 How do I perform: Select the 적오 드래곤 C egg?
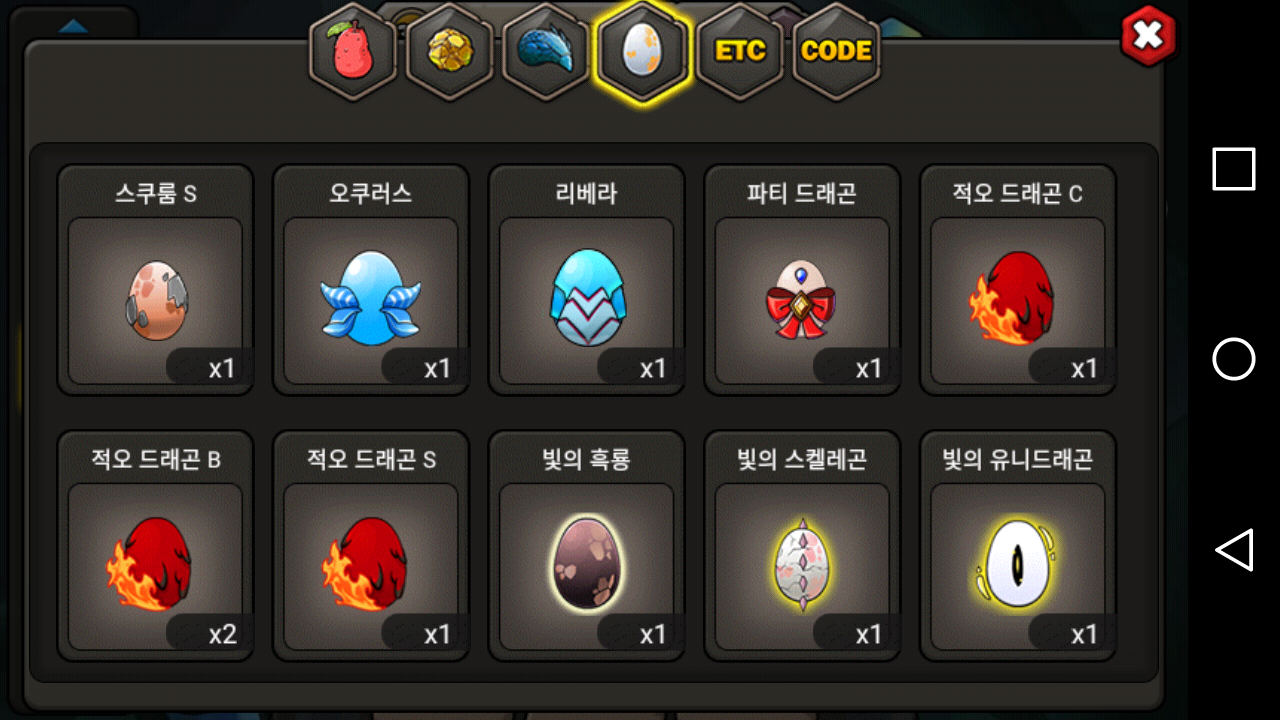click(x=1018, y=280)
